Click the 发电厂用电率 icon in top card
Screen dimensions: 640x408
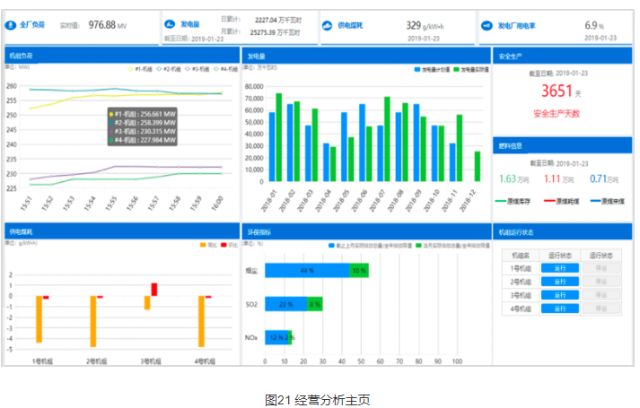point(487,24)
